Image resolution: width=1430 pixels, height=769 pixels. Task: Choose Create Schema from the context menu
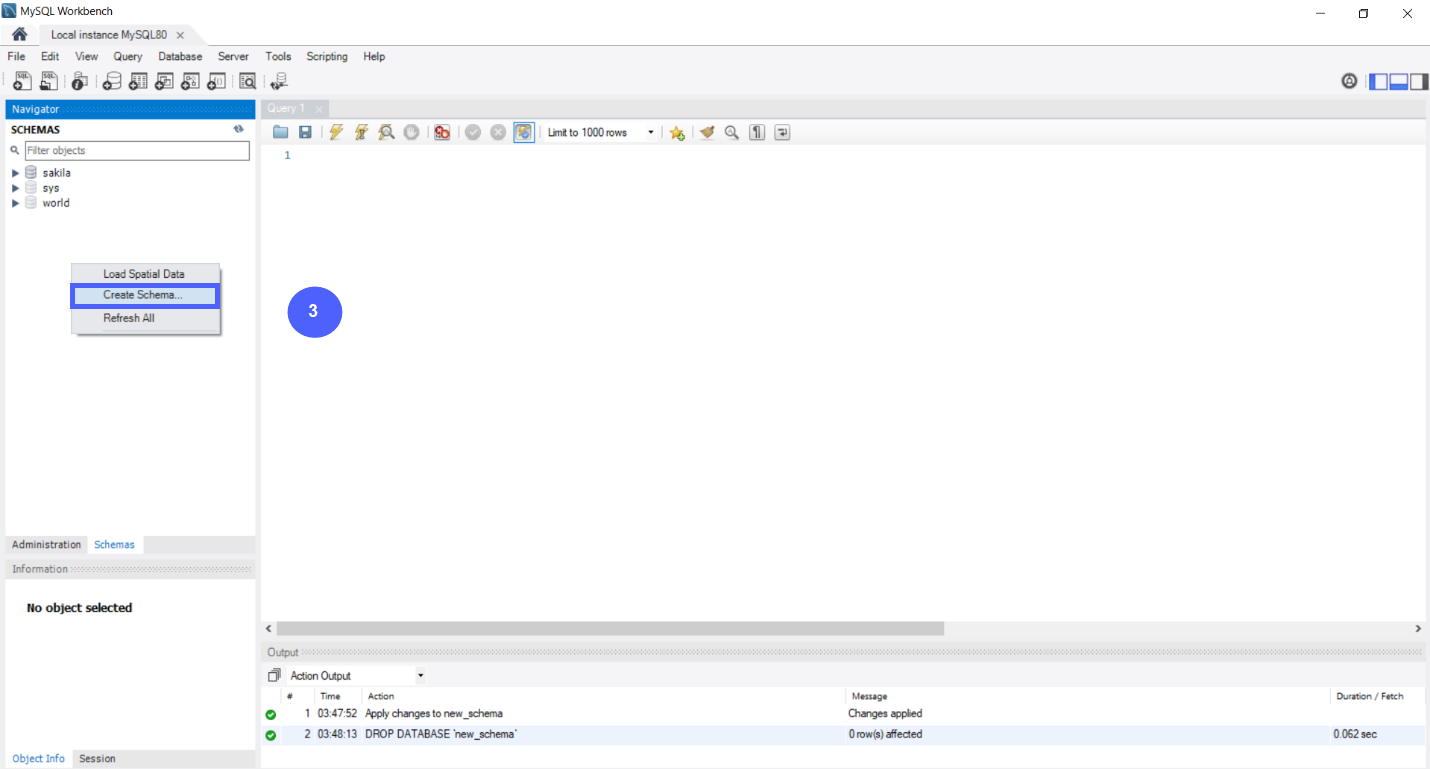click(x=144, y=295)
